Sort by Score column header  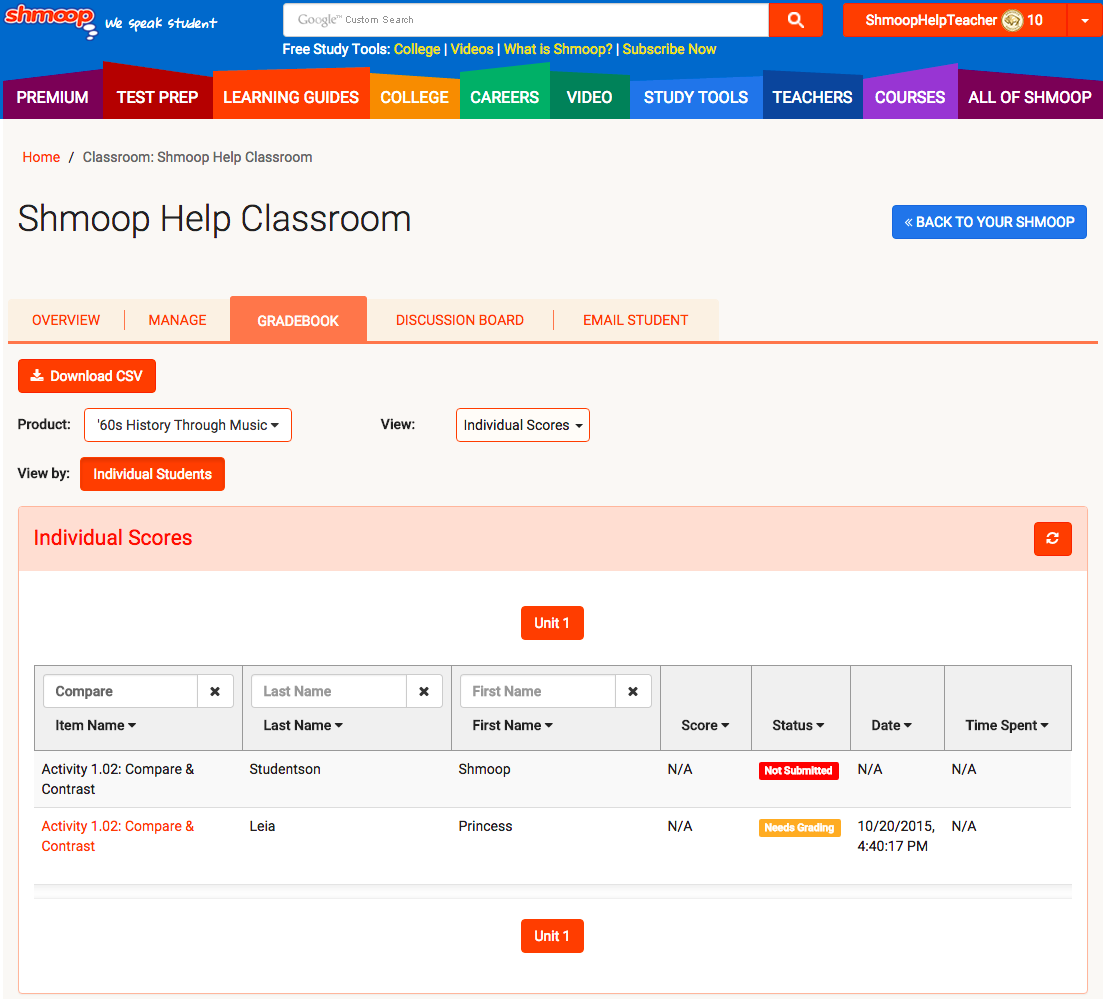coord(706,725)
